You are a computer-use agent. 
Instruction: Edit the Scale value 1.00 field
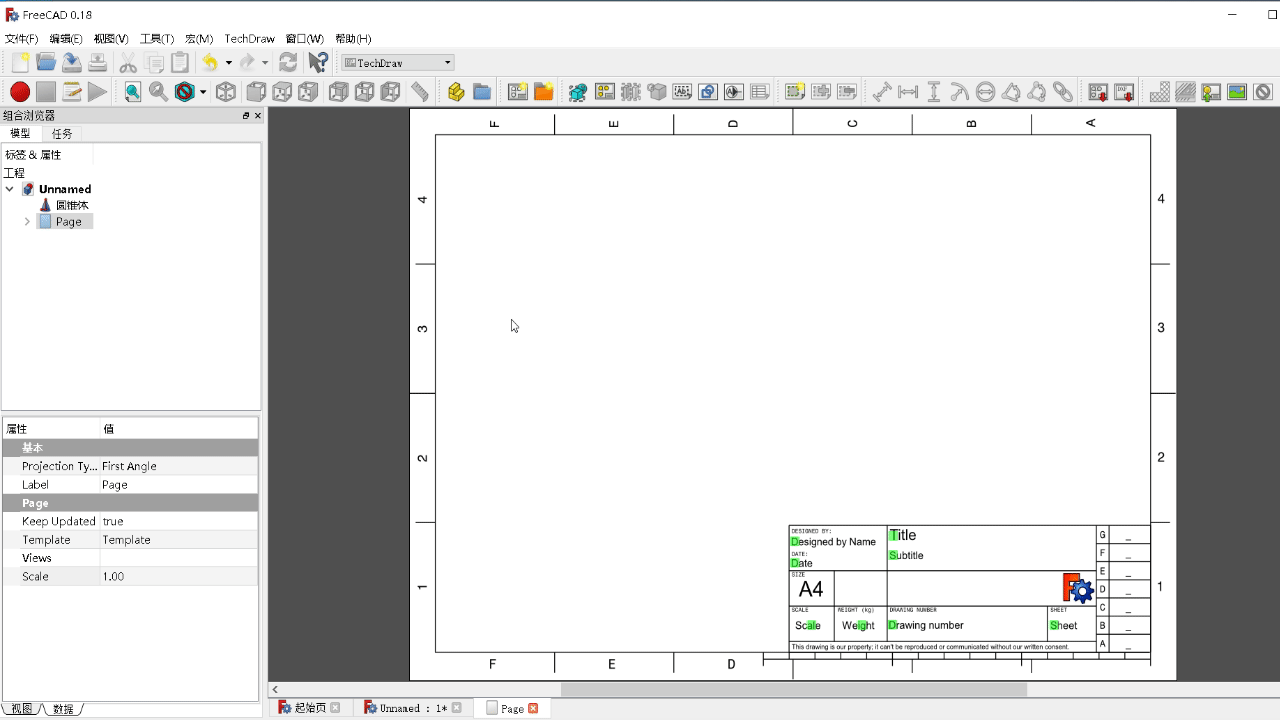[179, 577]
